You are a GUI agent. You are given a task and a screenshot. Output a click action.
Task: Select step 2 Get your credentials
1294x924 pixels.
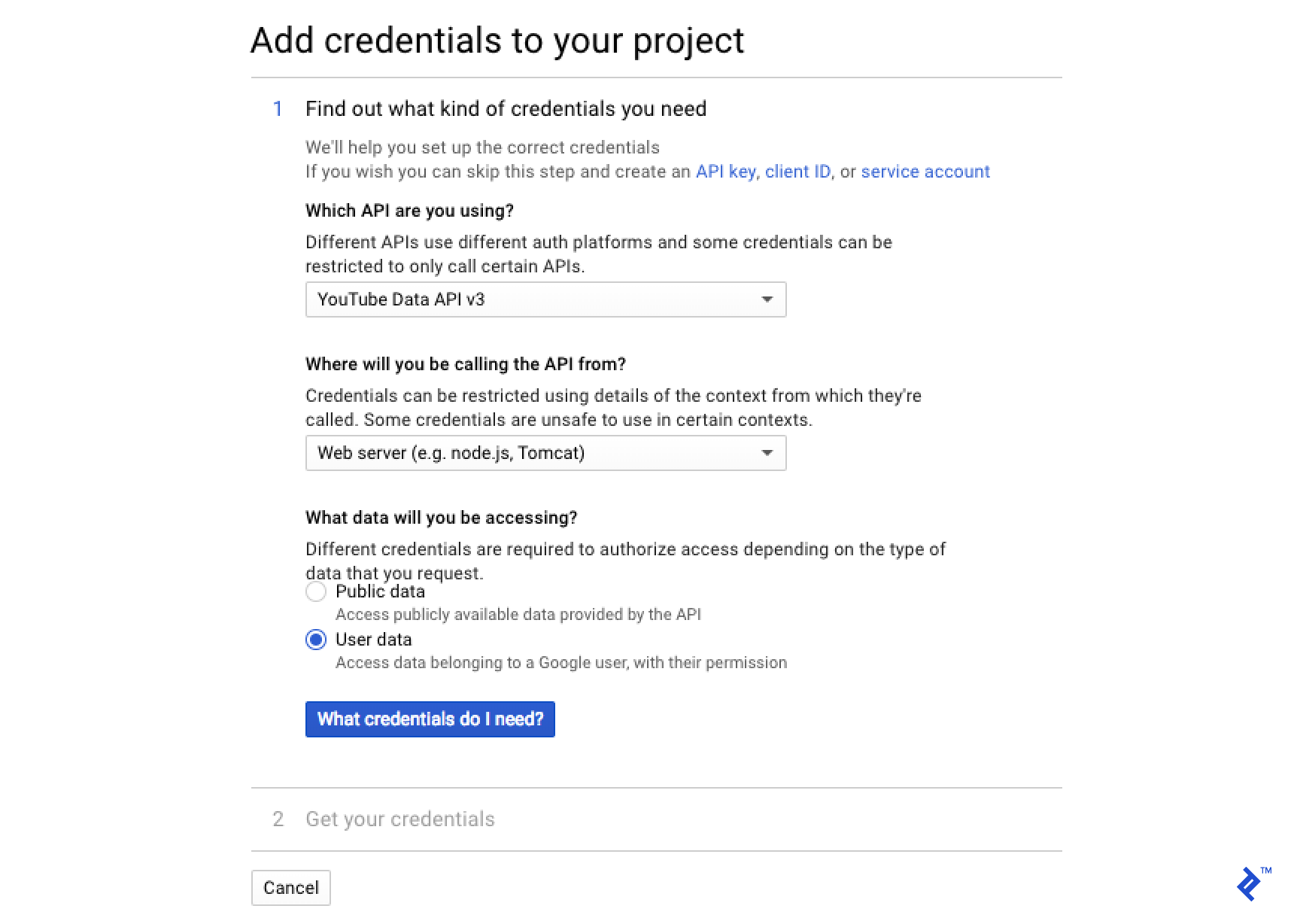click(x=399, y=819)
